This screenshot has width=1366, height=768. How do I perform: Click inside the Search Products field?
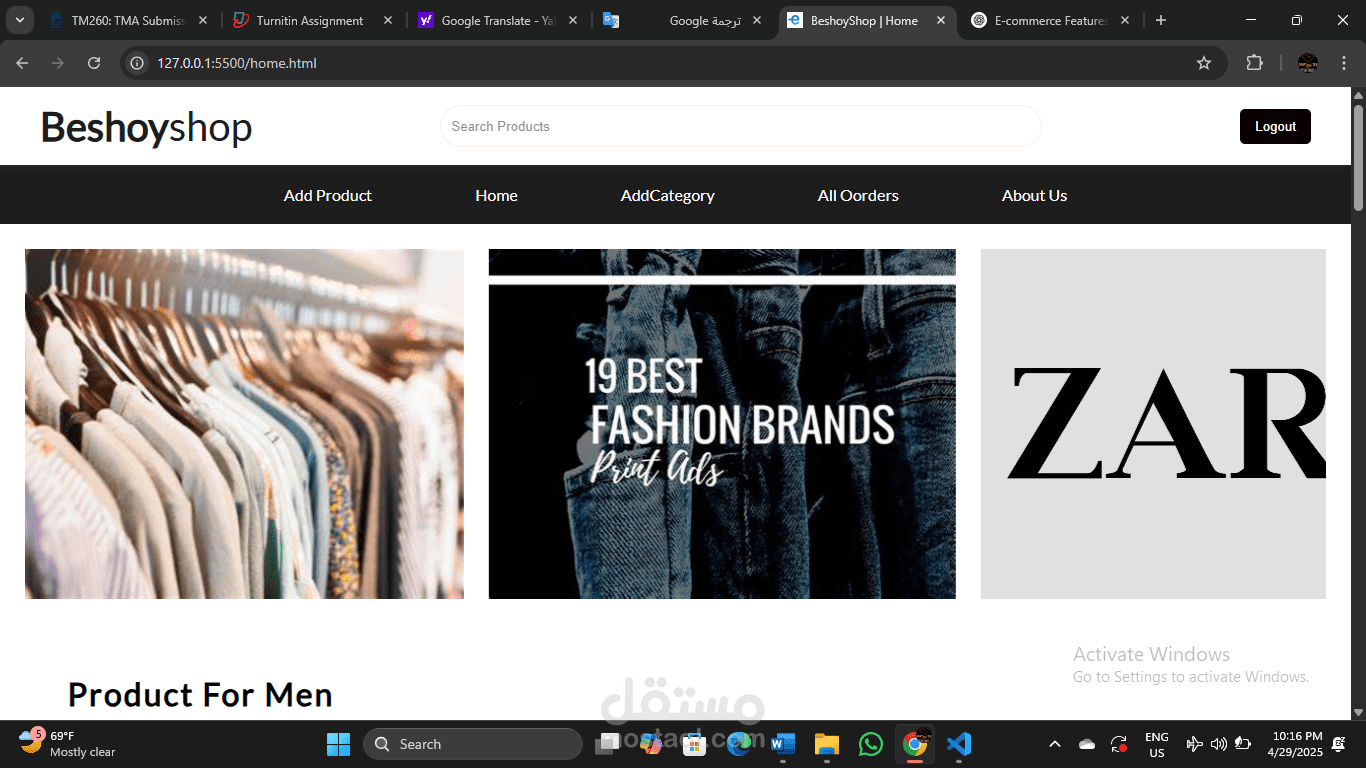coord(740,126)
